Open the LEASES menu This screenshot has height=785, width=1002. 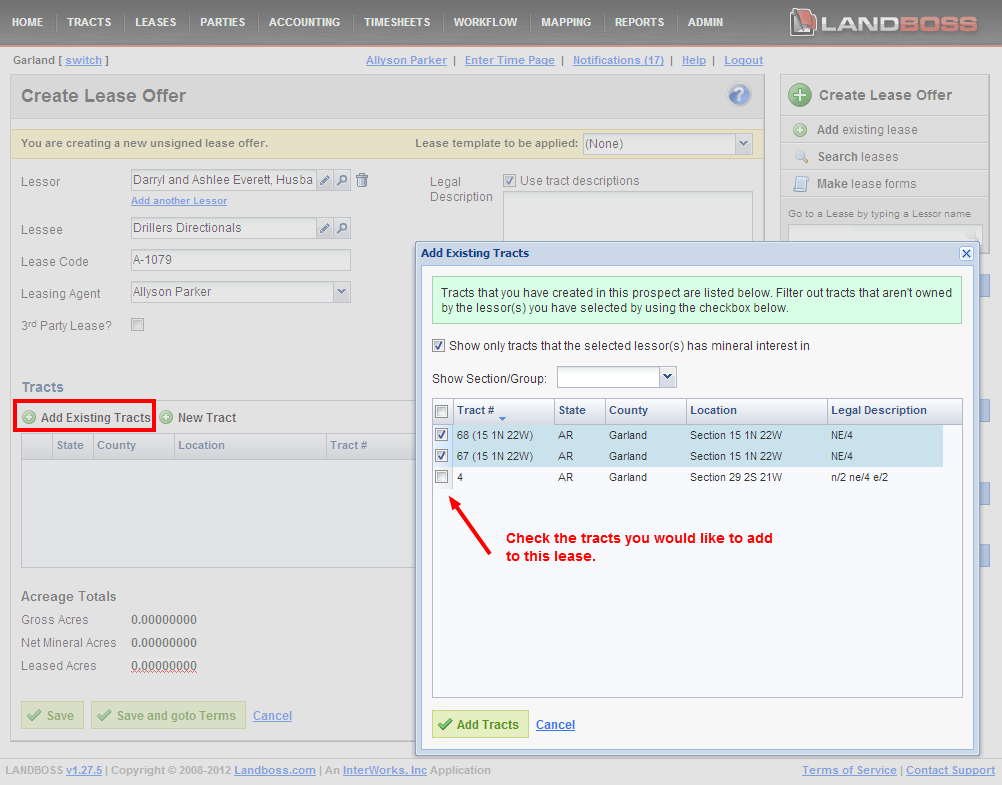155,22
